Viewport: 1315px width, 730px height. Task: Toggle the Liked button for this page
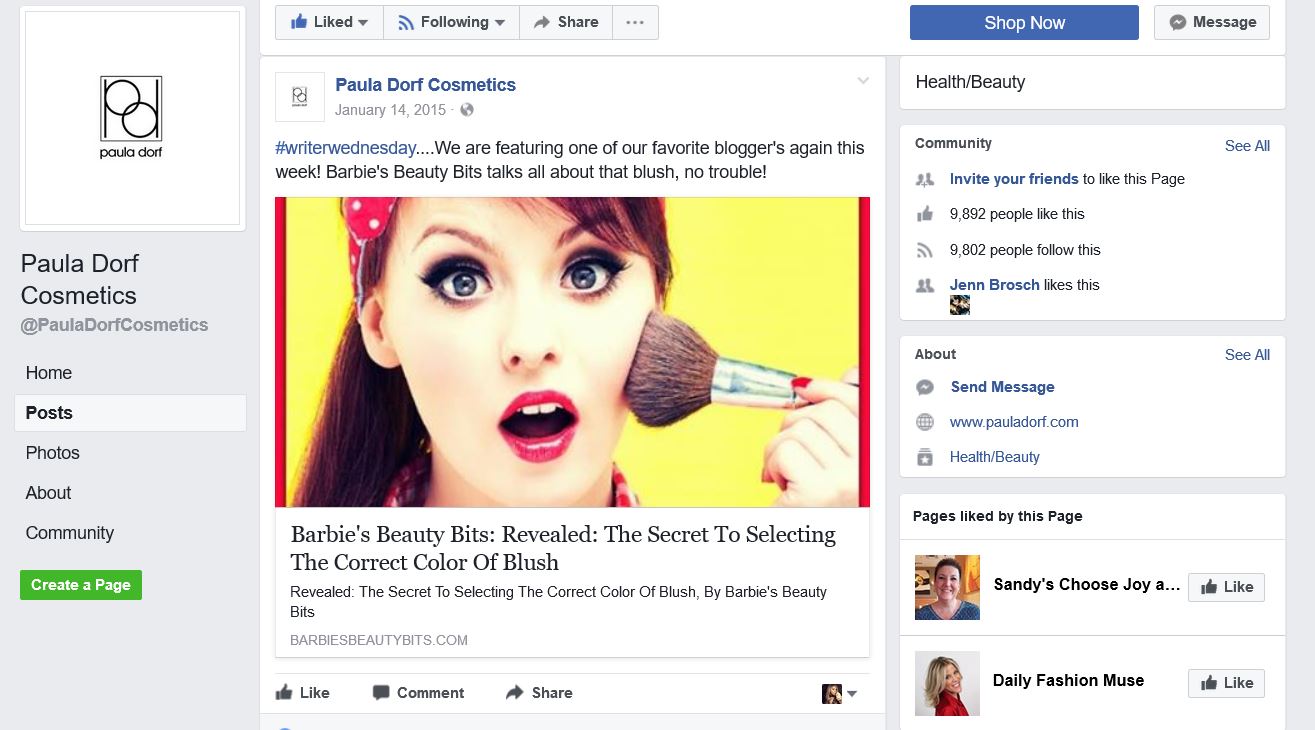(x=329, y=22)
